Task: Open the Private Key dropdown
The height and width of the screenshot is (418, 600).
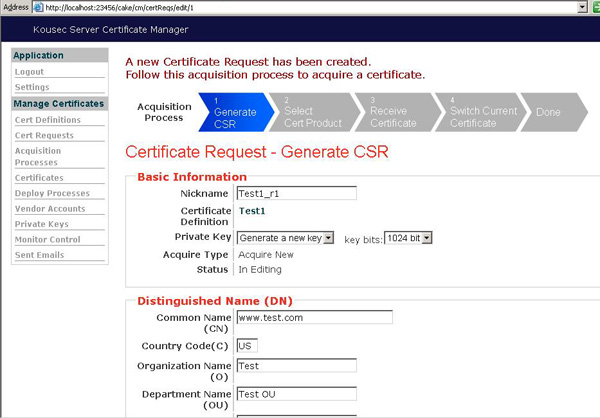Action: tap(285, 238)
